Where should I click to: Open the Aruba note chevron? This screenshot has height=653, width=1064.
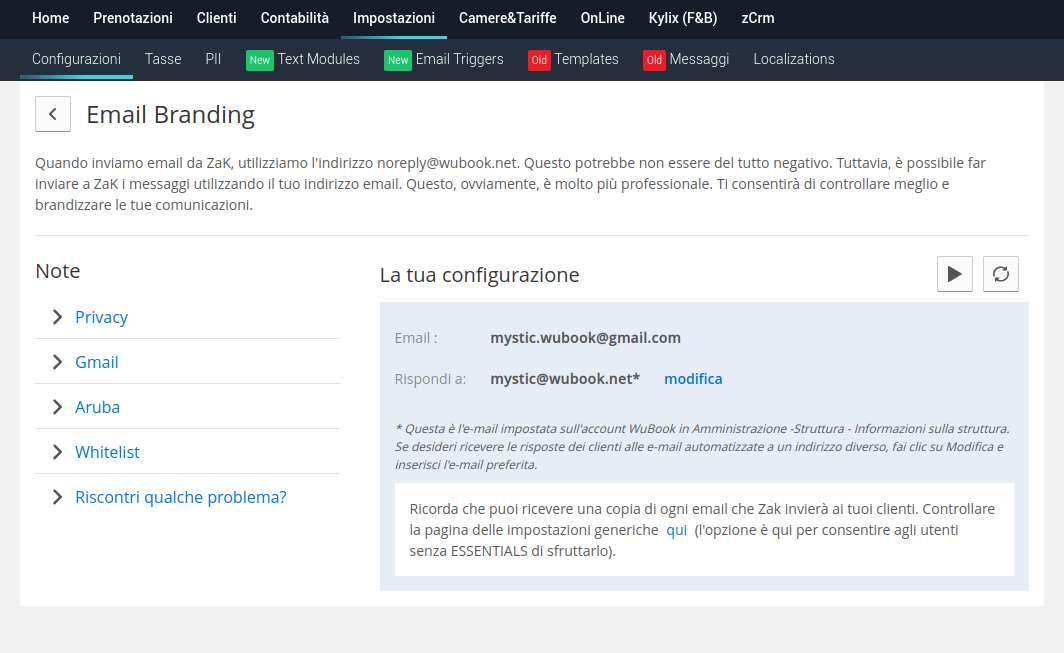[58, 407]
